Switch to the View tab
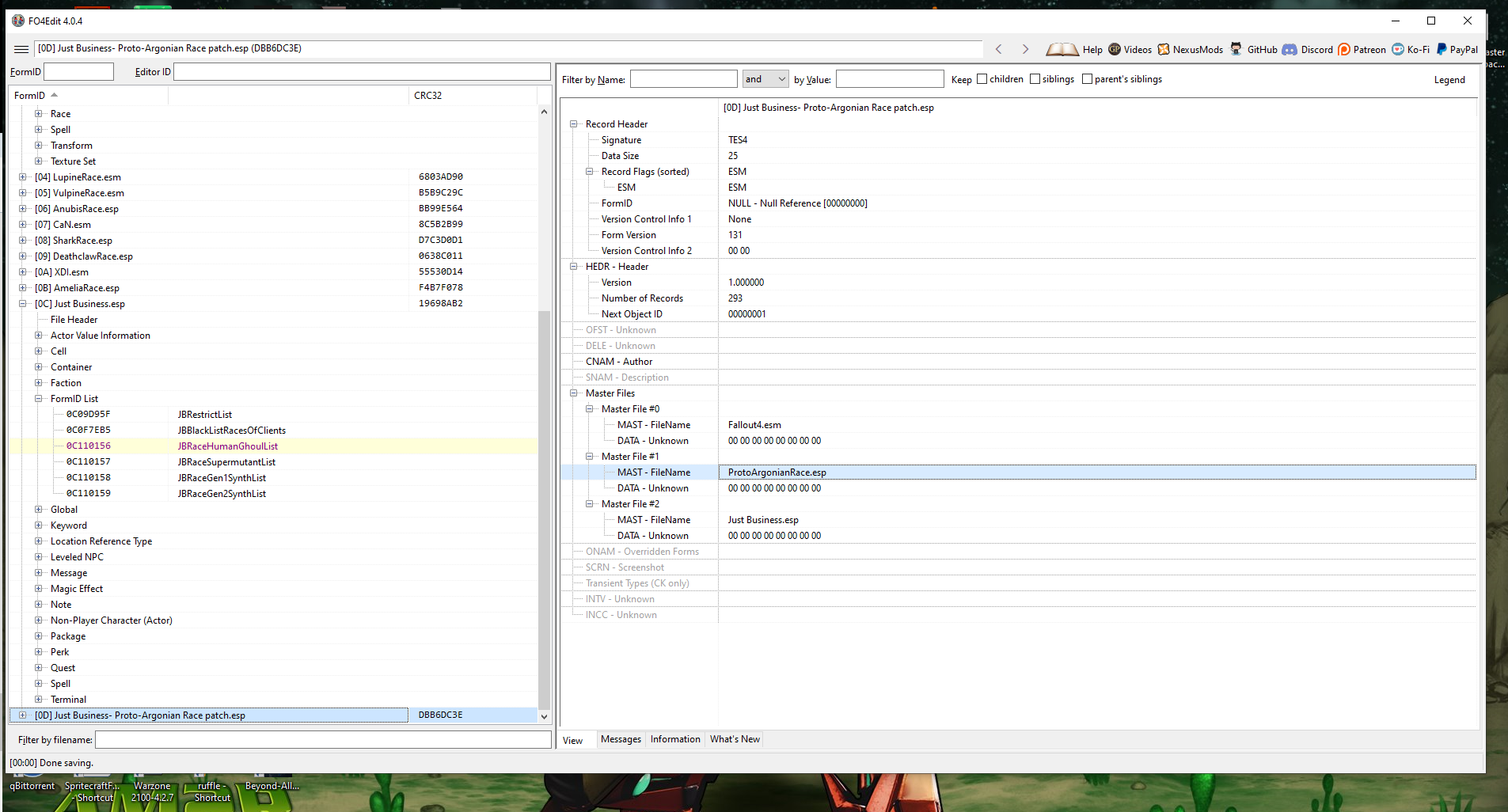This screenshot has width=1508, height=812. pos(573,741)
